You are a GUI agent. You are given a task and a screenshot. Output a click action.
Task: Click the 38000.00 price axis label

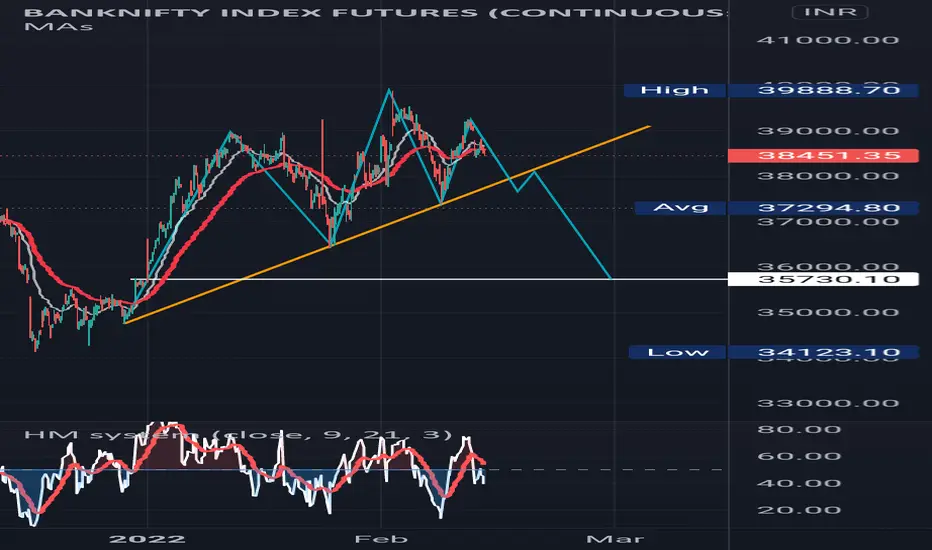(x=827, y=176)
